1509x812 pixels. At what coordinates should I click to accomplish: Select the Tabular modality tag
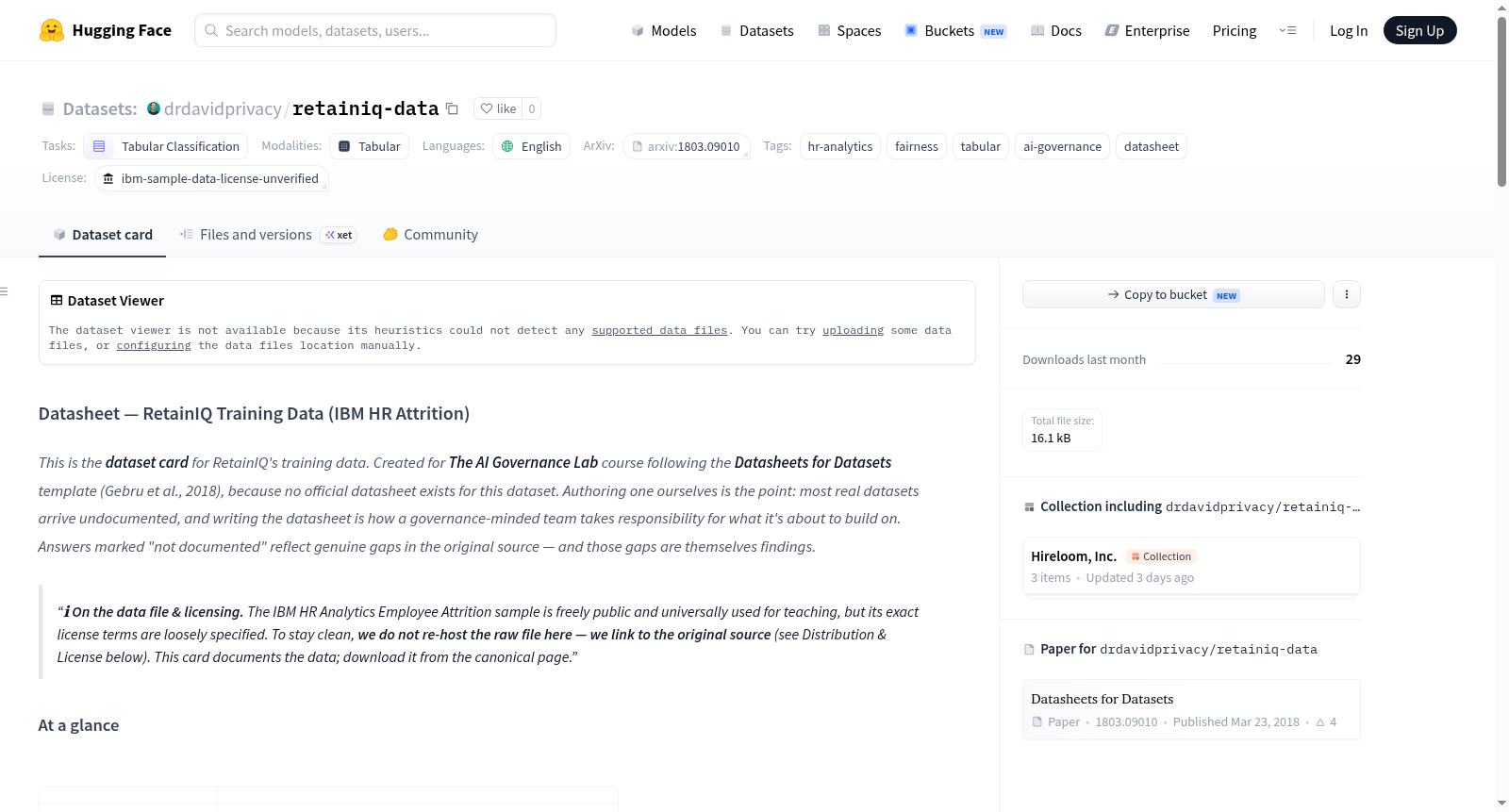(370, 146)
